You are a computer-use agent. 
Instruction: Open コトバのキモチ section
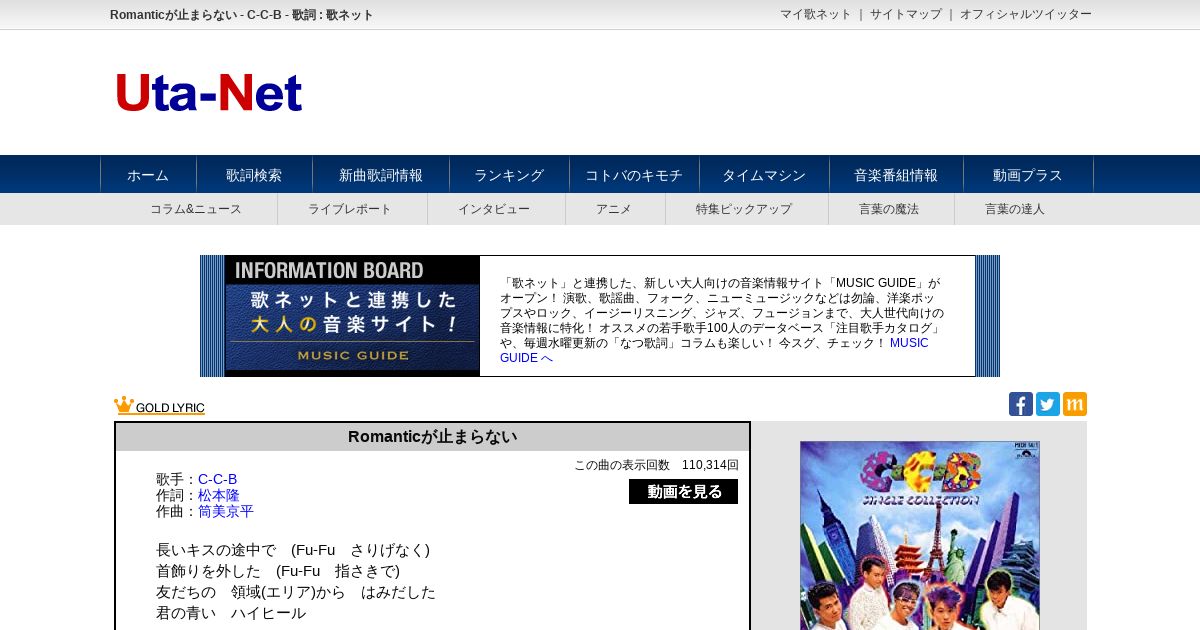click(x=634, y=175)
